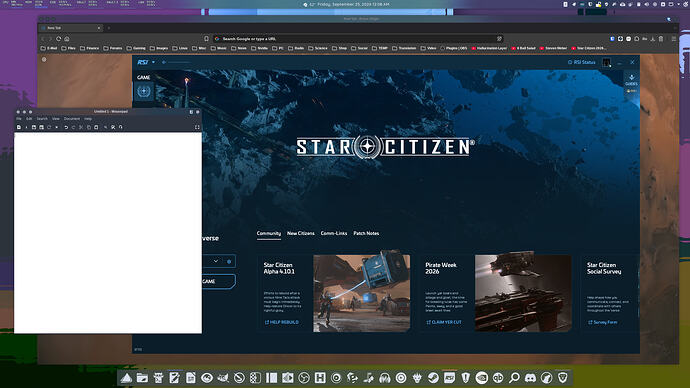The height and width of the screenshot is (388, 690).
Task: Open the Document menu in Mousepad
Action: pyautogui.click(x=72, y=119)
